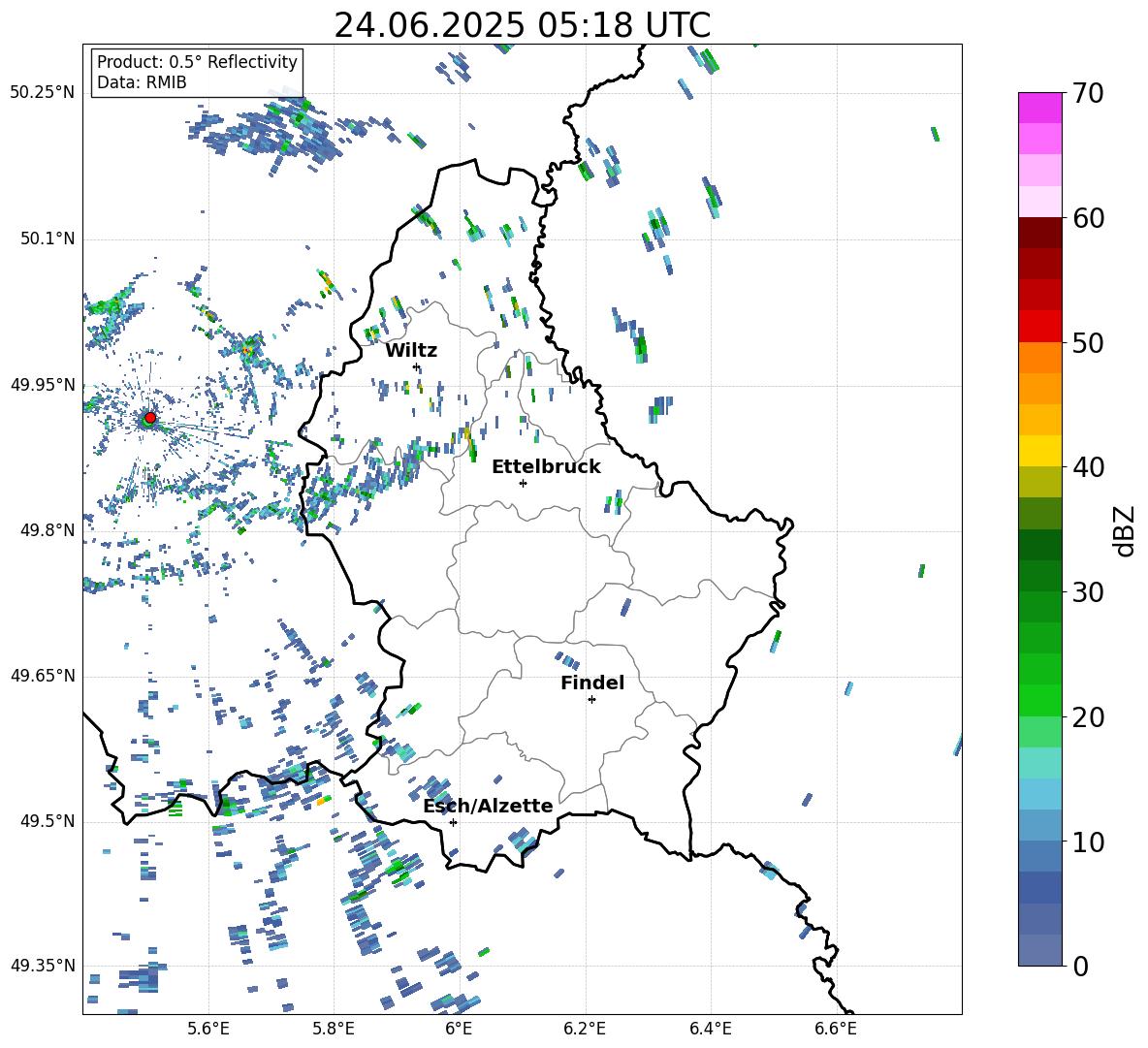1148x1048 pixels.
Task: Click the dark maroon colorbar segment below 60
Action: 1039,233
